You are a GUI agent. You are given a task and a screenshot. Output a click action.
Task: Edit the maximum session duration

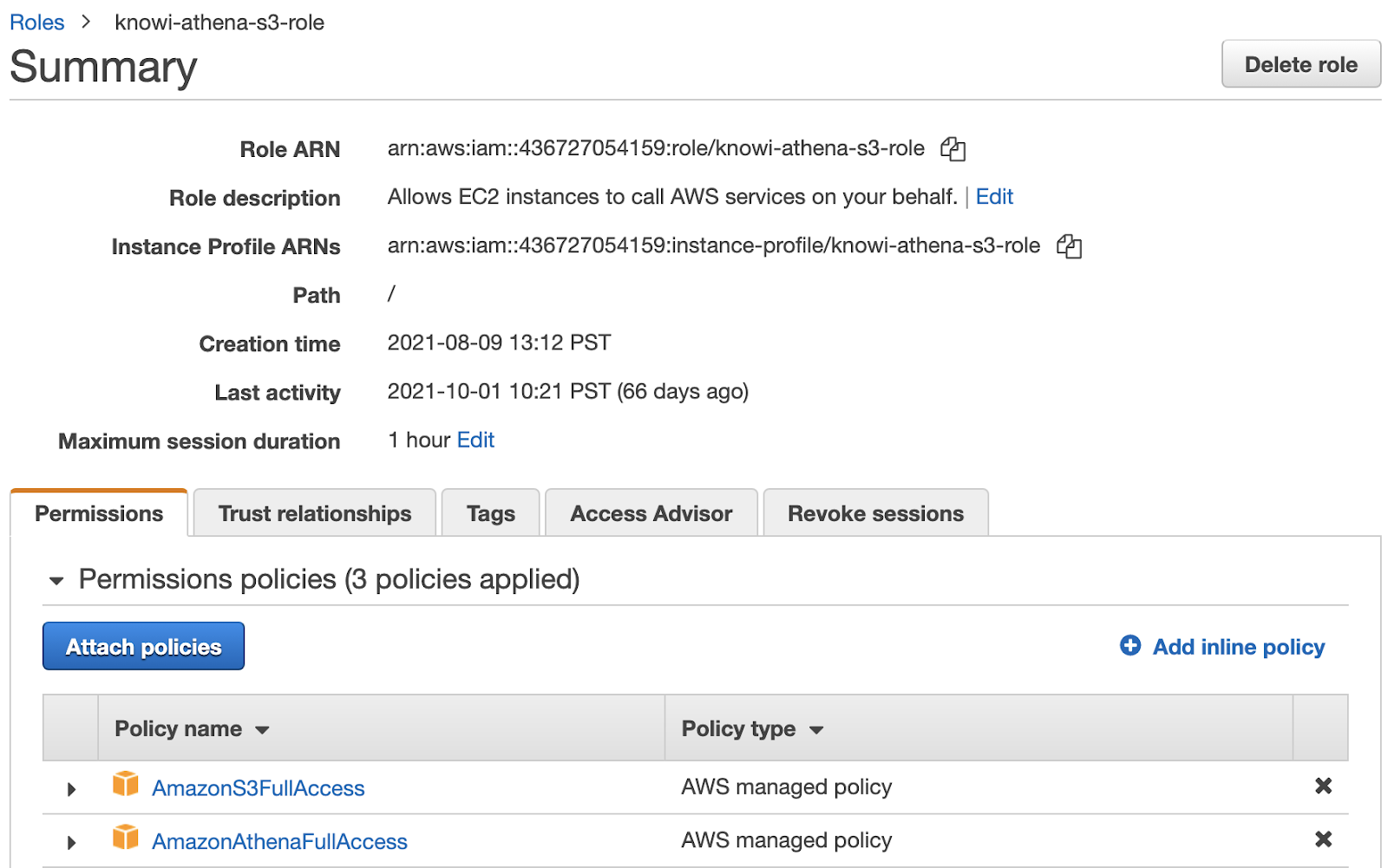point(475,441)
